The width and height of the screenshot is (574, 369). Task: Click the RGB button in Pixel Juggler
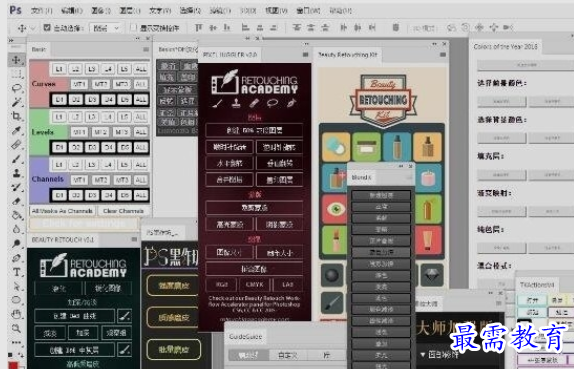[x=221, y=285]
